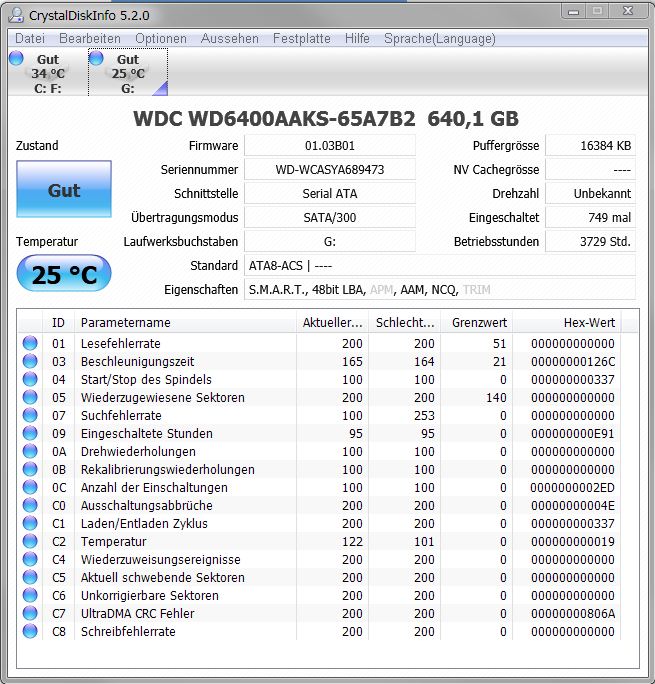This screenshot has height=684, width=655.
Task: Click hex value 000000000E91
Action: pyautogui.click(x=573, y=433)
